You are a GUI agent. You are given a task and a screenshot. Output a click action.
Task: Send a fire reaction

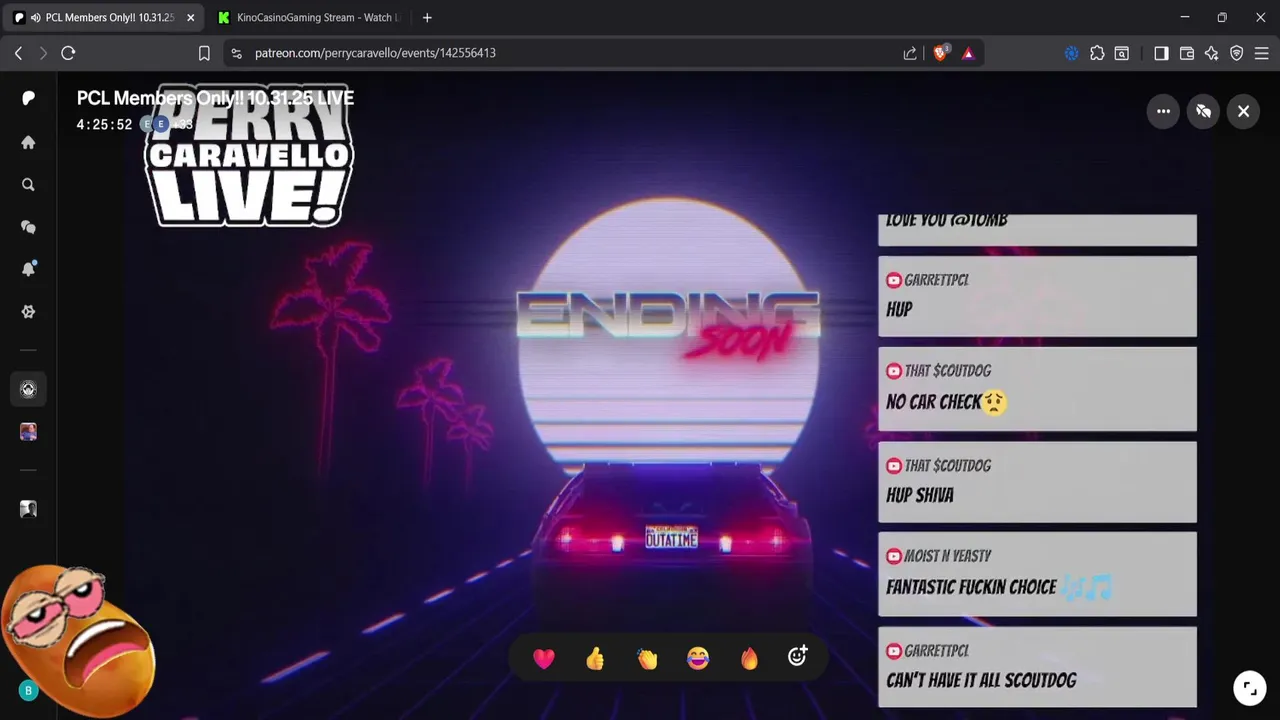pos(749,658)
